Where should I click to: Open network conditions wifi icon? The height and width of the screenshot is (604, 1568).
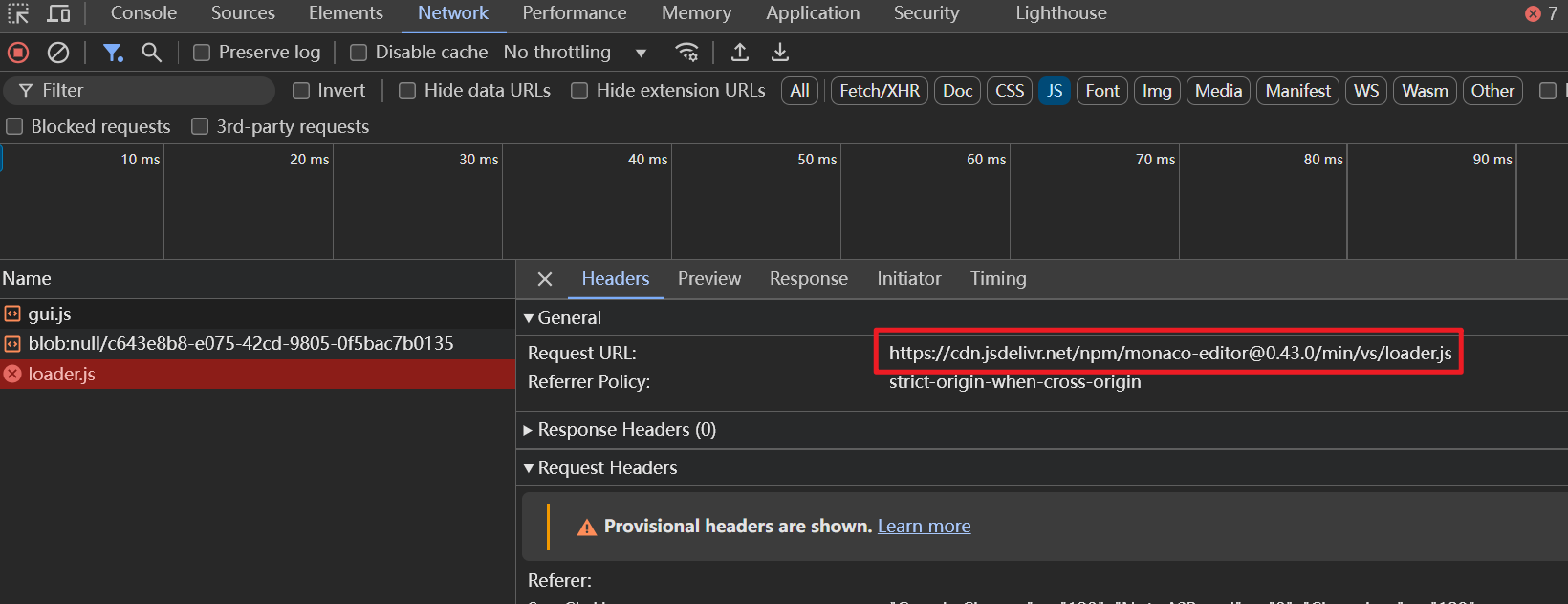click(x=686, y=53)
